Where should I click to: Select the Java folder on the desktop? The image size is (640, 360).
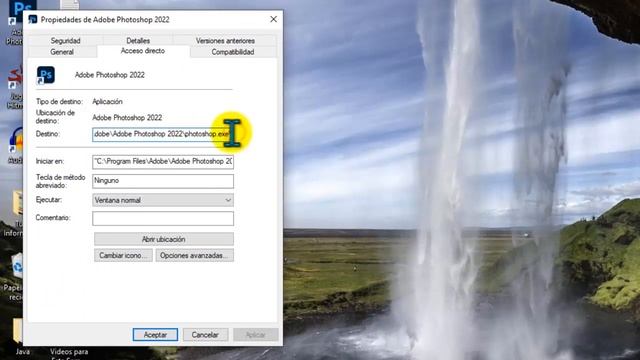[x=19, y=337]
